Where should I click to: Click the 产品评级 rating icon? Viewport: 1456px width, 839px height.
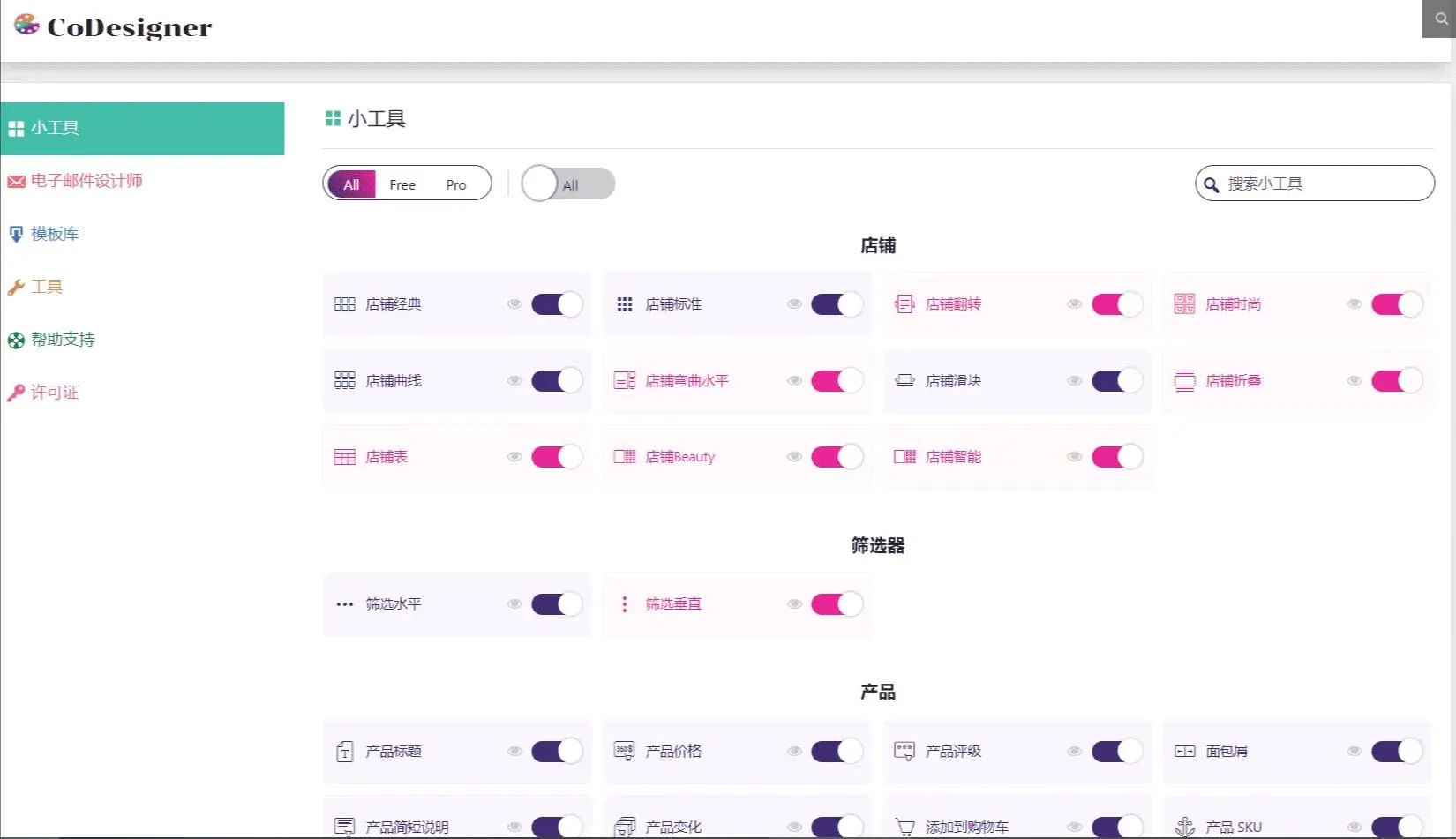tap(904, 752)
